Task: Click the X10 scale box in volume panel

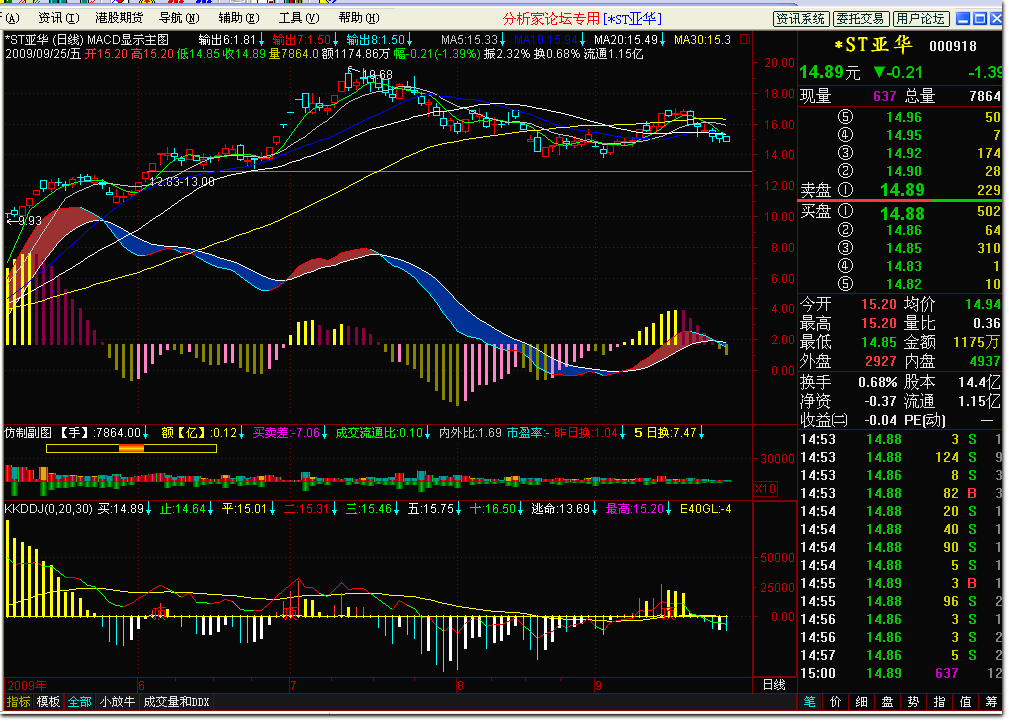Action: pyautogui.click(x=765, y=489)
